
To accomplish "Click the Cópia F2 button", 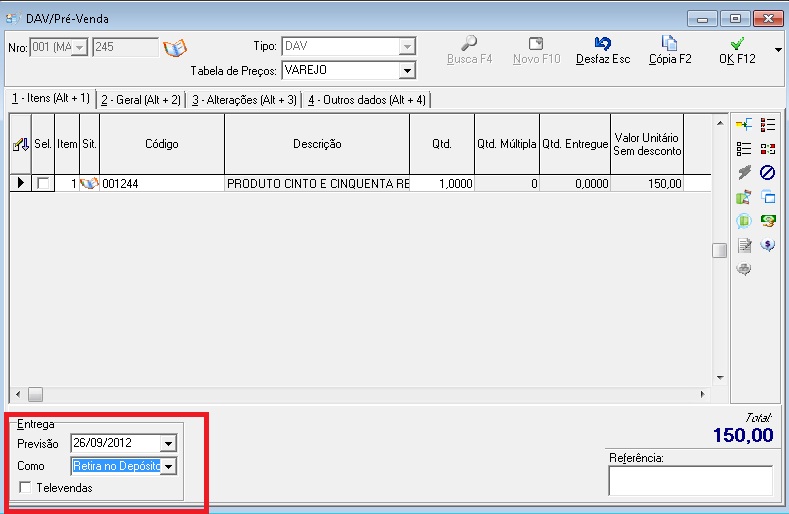I will (x=670, y=50).
